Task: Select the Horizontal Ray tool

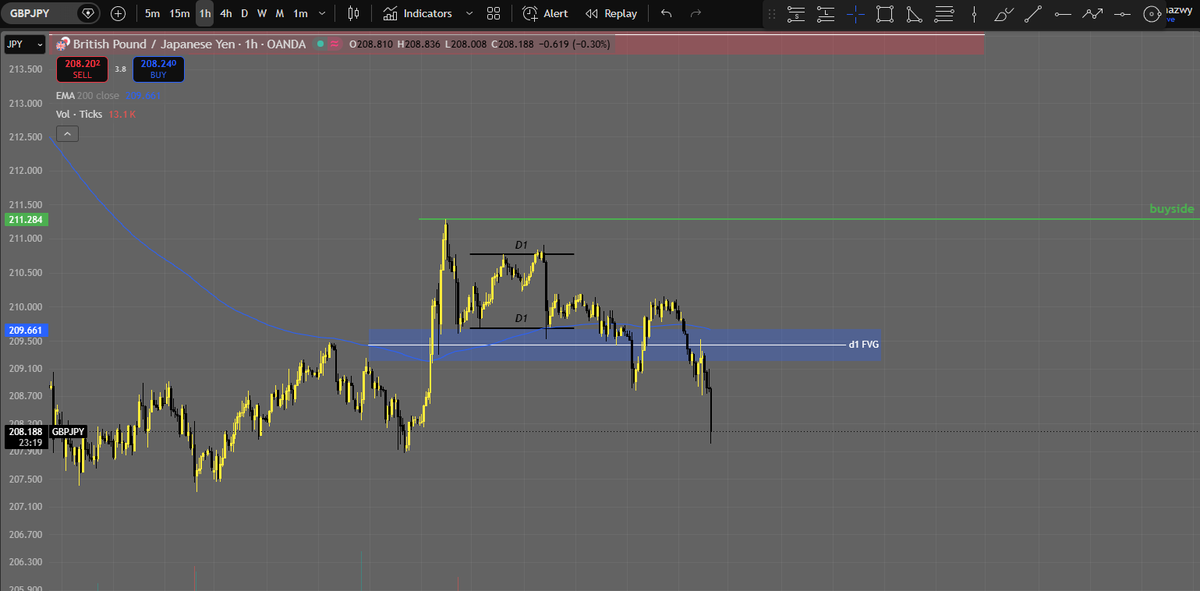Action: coord(1062,14)
